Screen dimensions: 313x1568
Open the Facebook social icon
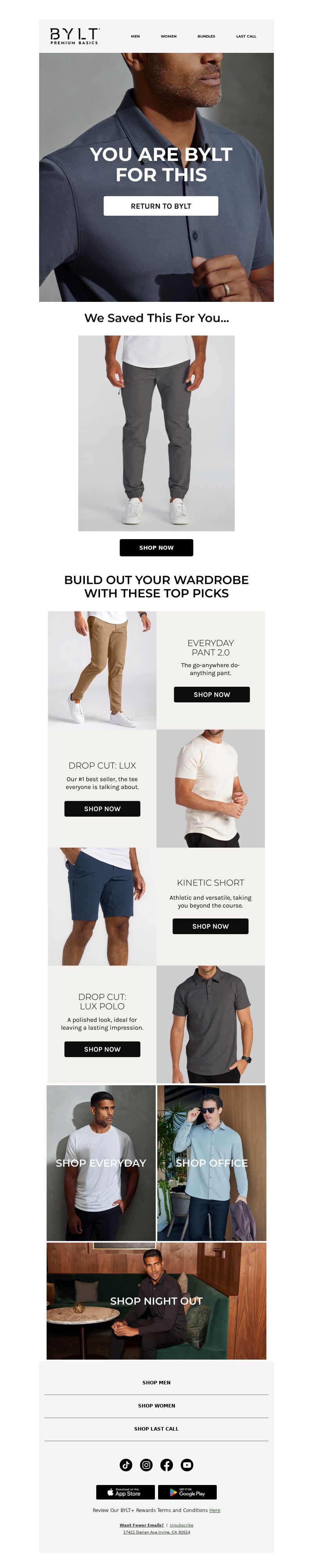coord(167,1465)
